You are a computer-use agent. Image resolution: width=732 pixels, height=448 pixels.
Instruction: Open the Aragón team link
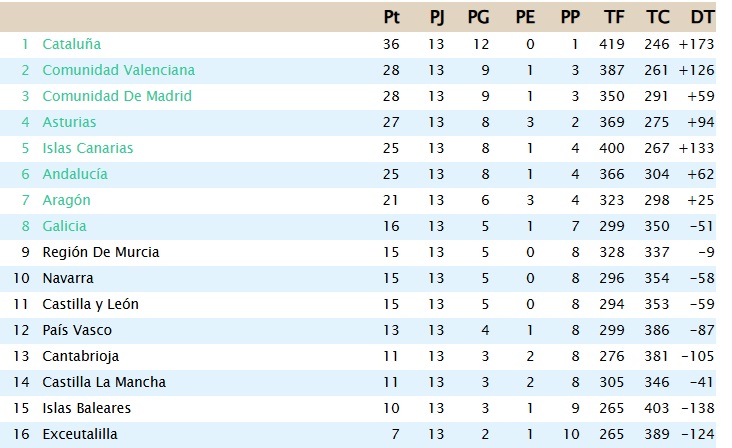tap(66, 200)
